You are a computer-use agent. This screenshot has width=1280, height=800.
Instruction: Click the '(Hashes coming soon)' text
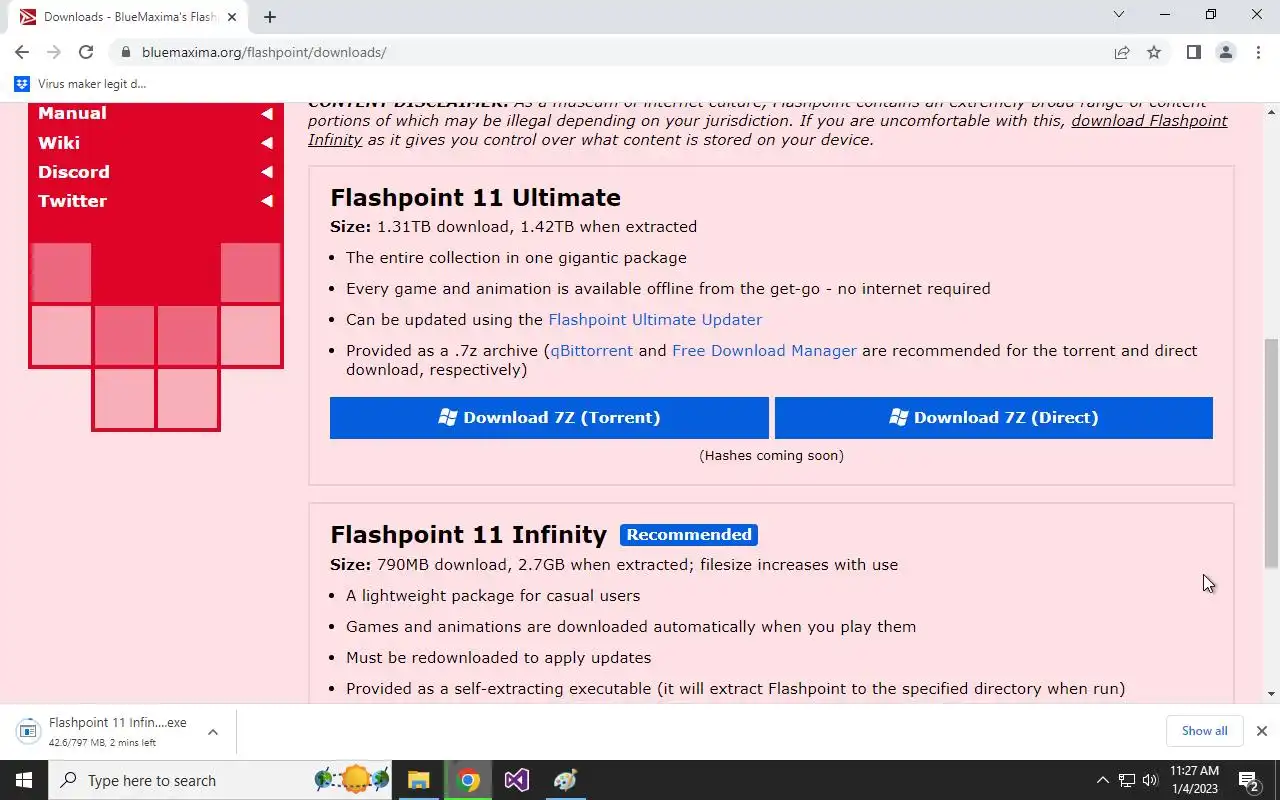point(771,455)
